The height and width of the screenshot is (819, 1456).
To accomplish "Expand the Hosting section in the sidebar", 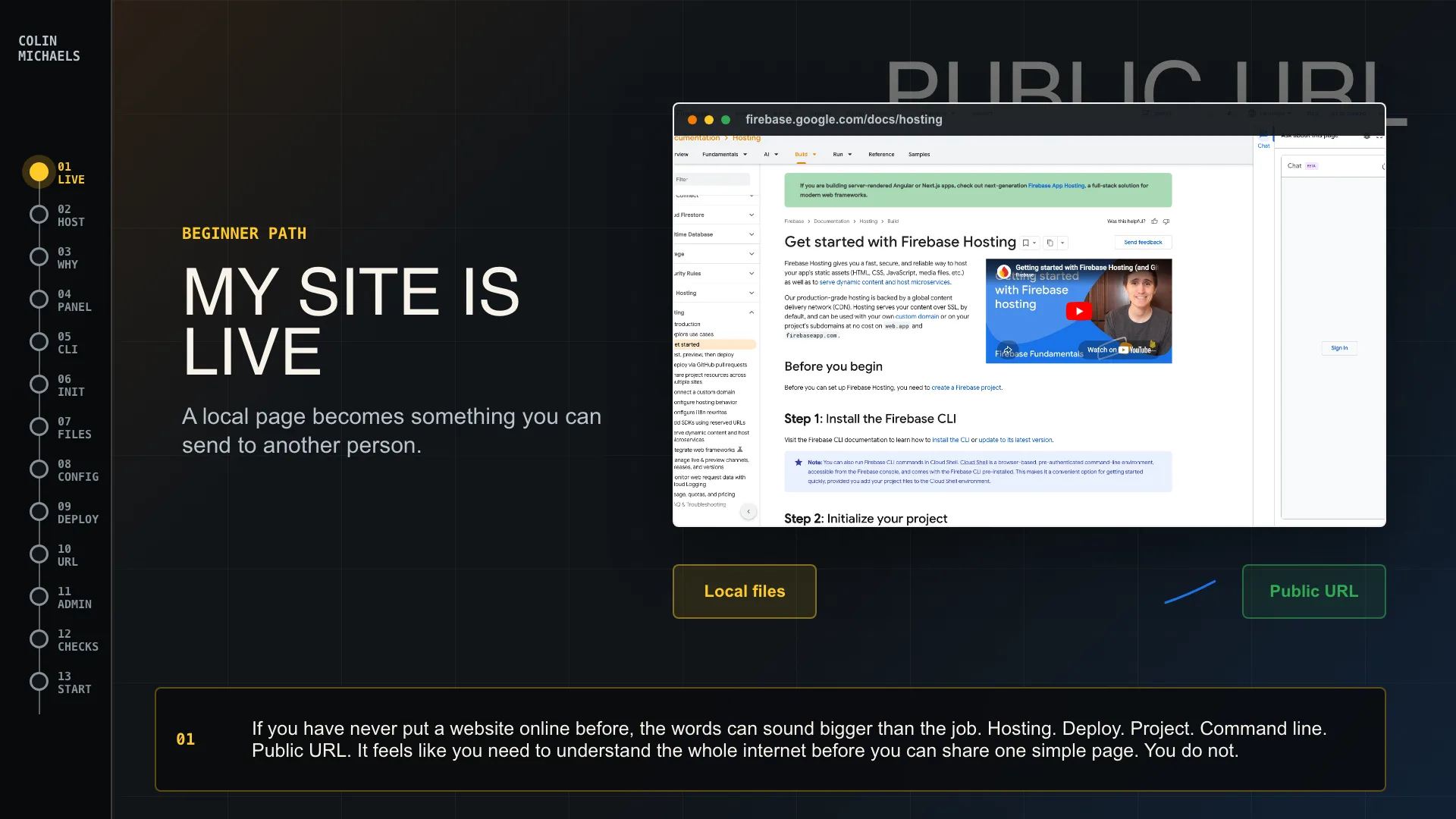I will click(715, 293).
